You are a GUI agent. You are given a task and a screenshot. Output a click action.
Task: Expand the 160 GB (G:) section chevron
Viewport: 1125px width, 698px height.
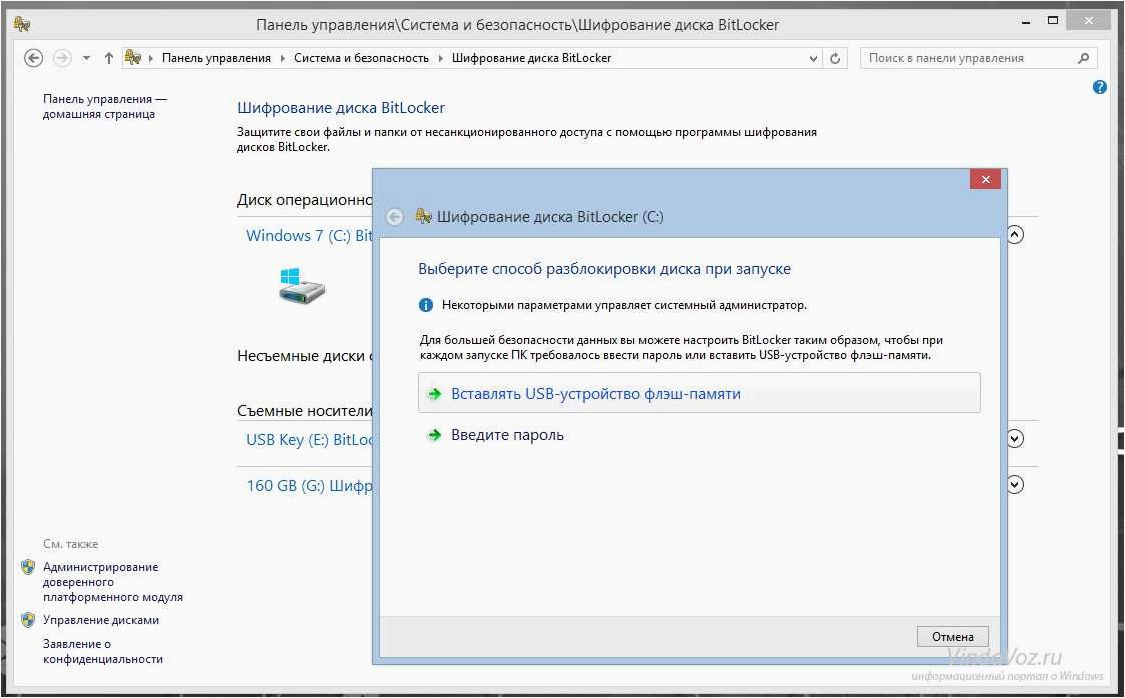1015,484
